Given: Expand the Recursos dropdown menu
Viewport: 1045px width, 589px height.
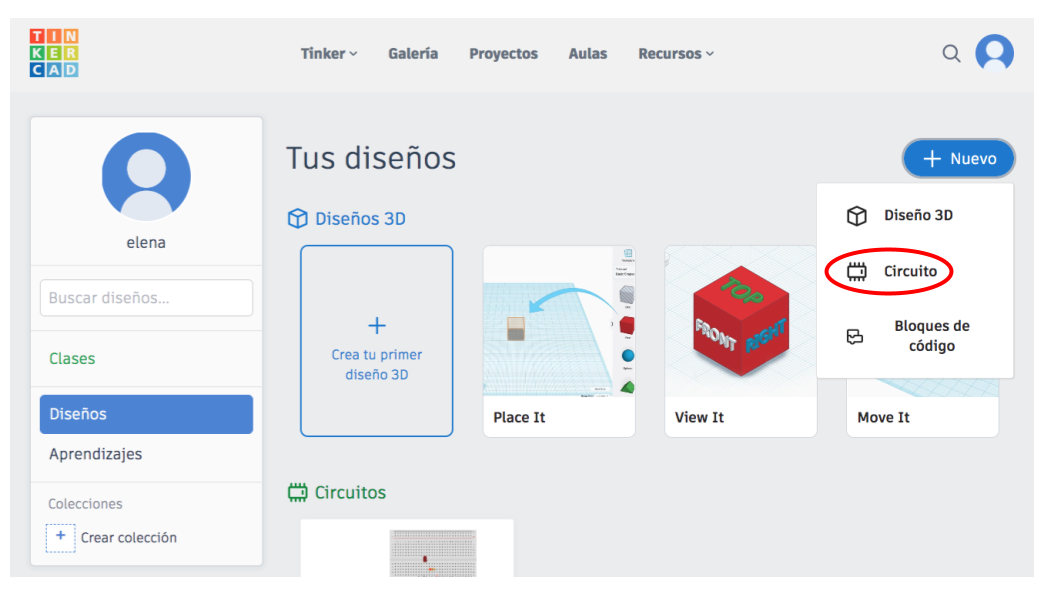Looking at the screenshot, I should pyautogui.click(x=676, y=54).
